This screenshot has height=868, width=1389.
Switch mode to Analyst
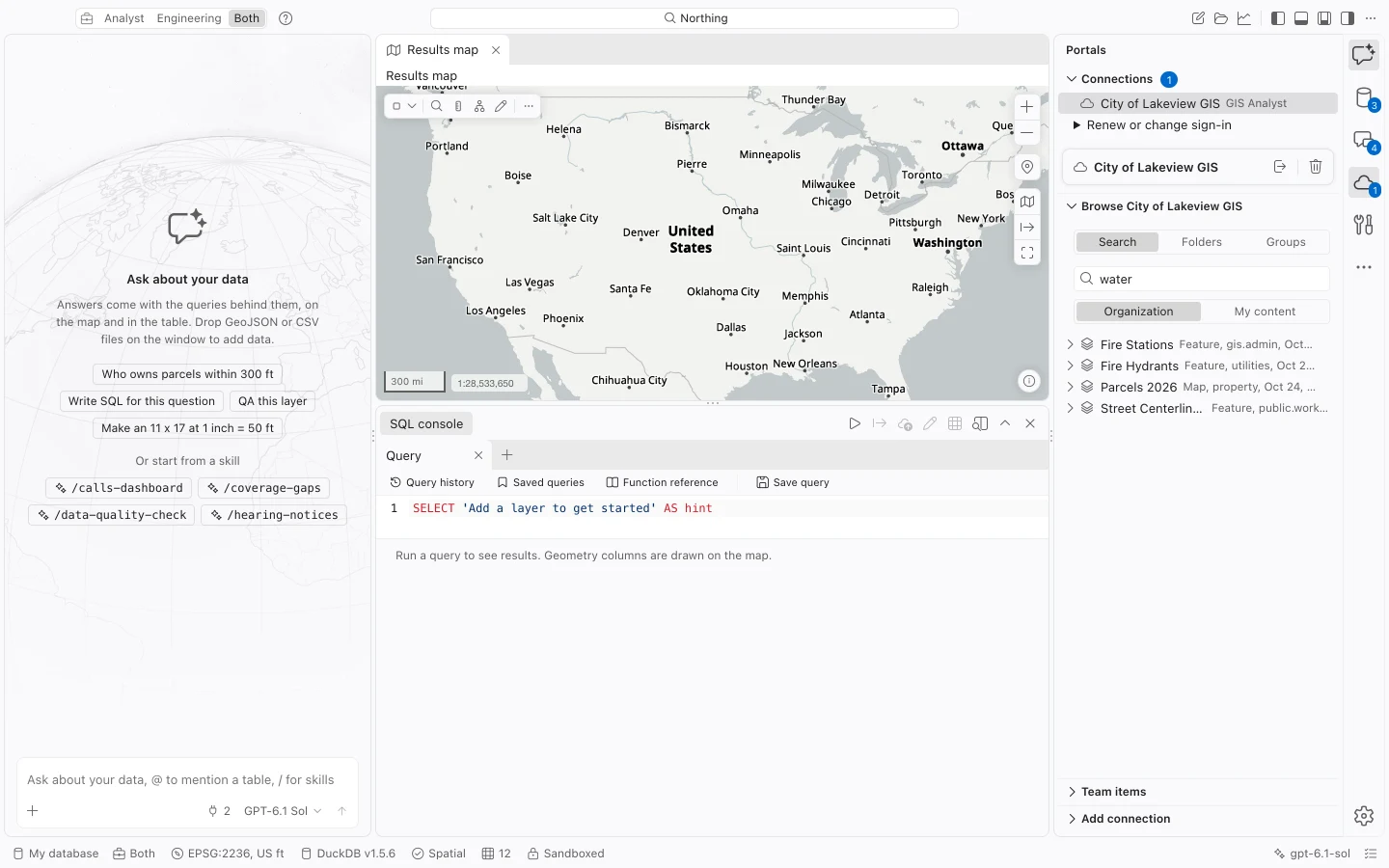[x=124, y=18]
